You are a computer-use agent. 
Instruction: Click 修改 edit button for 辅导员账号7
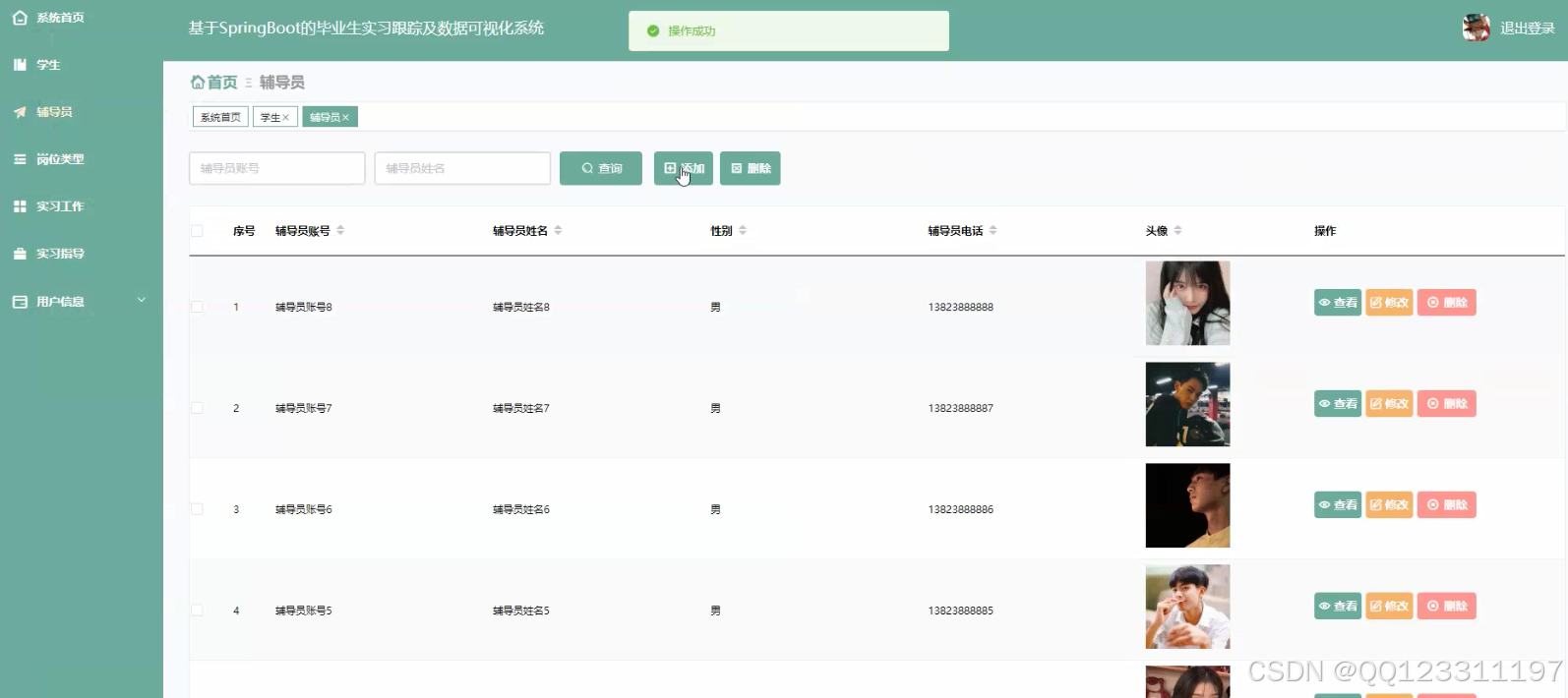(x=1389, y=404)
